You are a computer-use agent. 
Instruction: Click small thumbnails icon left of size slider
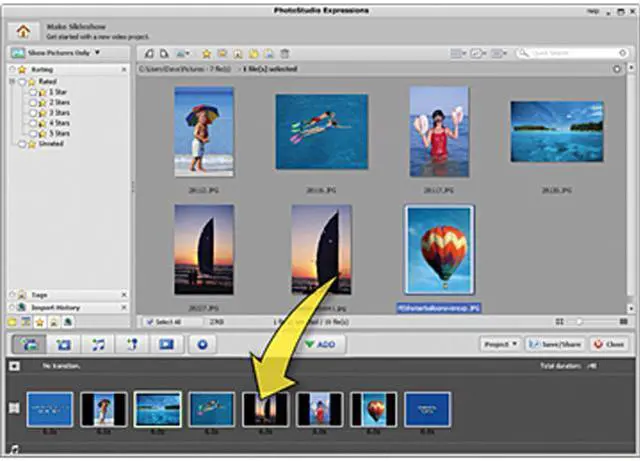tap(560, 322)
